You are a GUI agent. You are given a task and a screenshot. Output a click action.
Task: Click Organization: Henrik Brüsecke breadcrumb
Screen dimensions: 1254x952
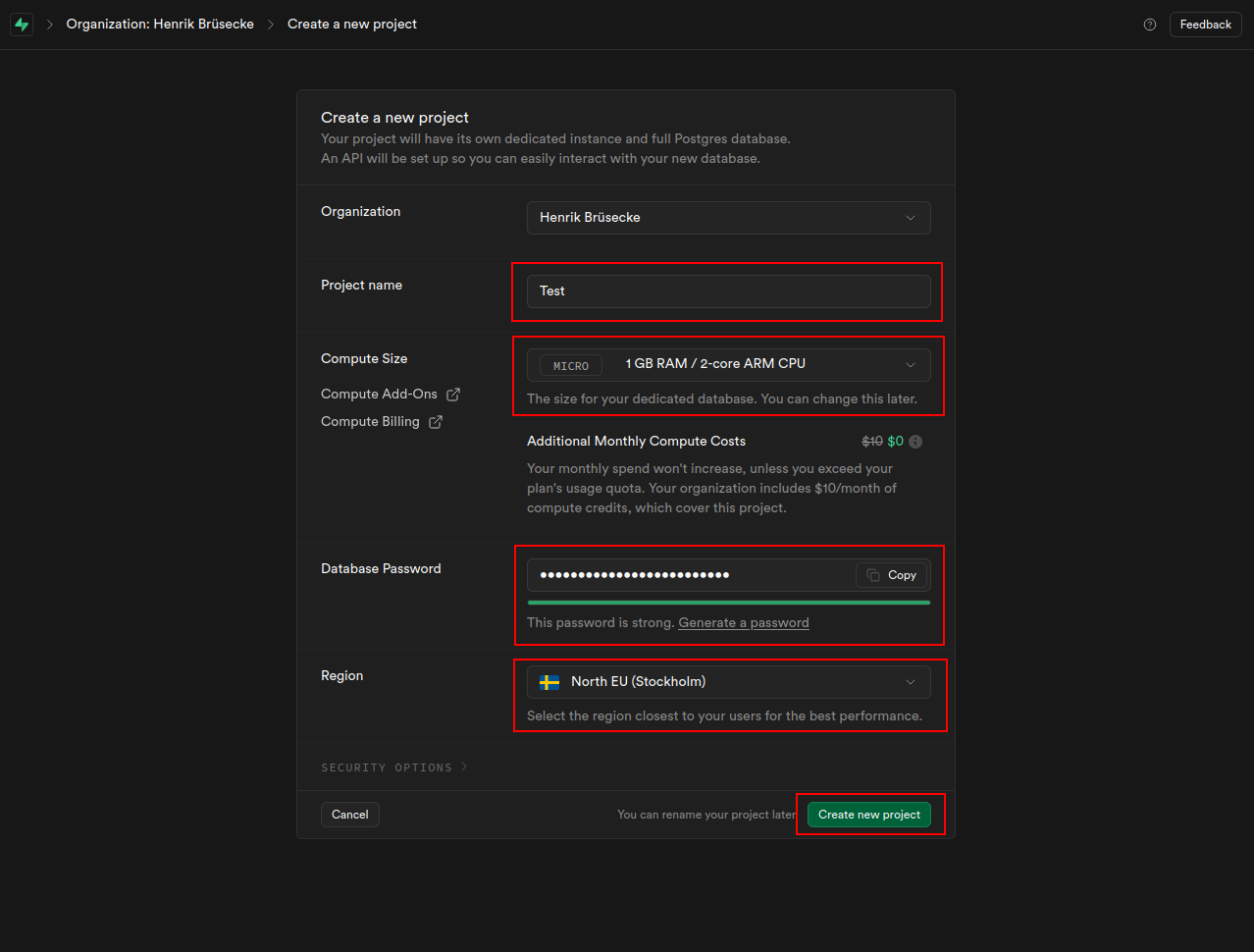tap(160, 25)
